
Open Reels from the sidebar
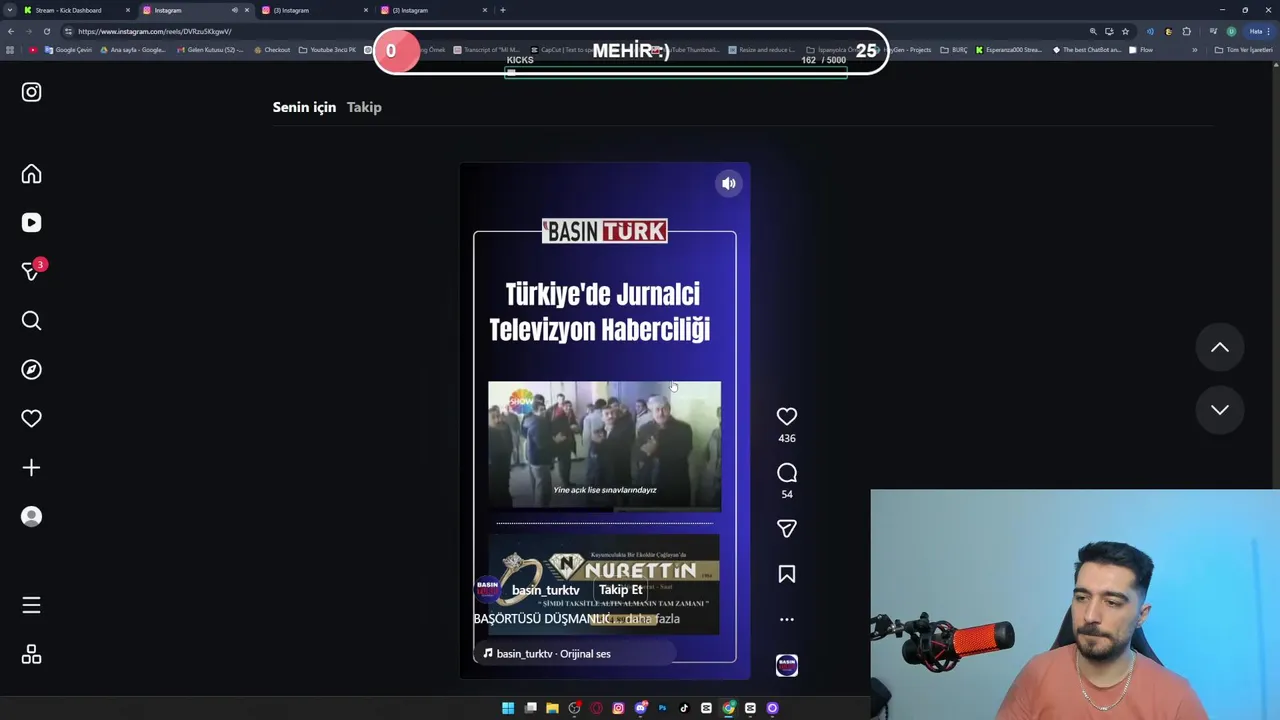31,223
